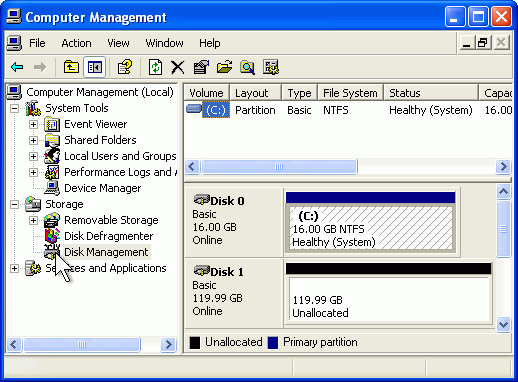Sort by the Layout column header

pos(255,93)
